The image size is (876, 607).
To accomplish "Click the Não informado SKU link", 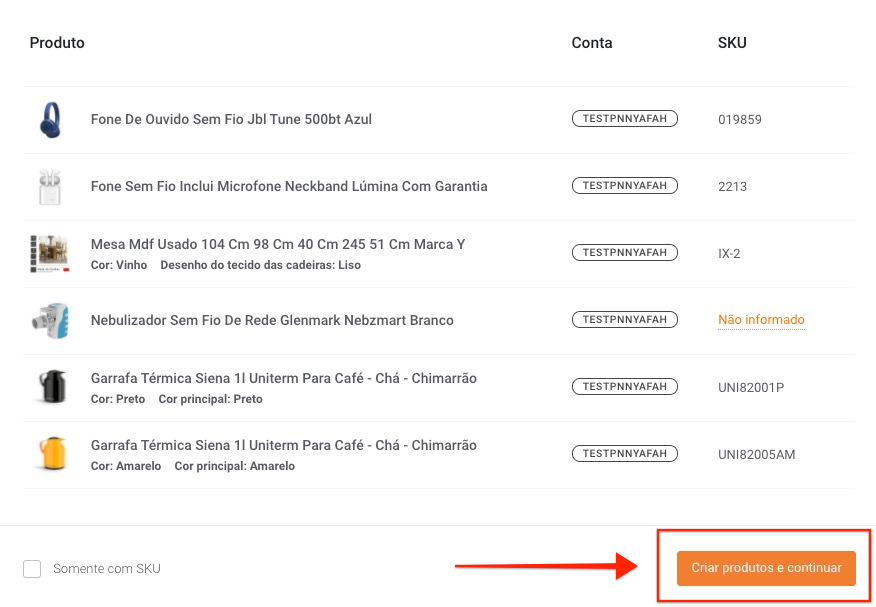I will point(761,320).
